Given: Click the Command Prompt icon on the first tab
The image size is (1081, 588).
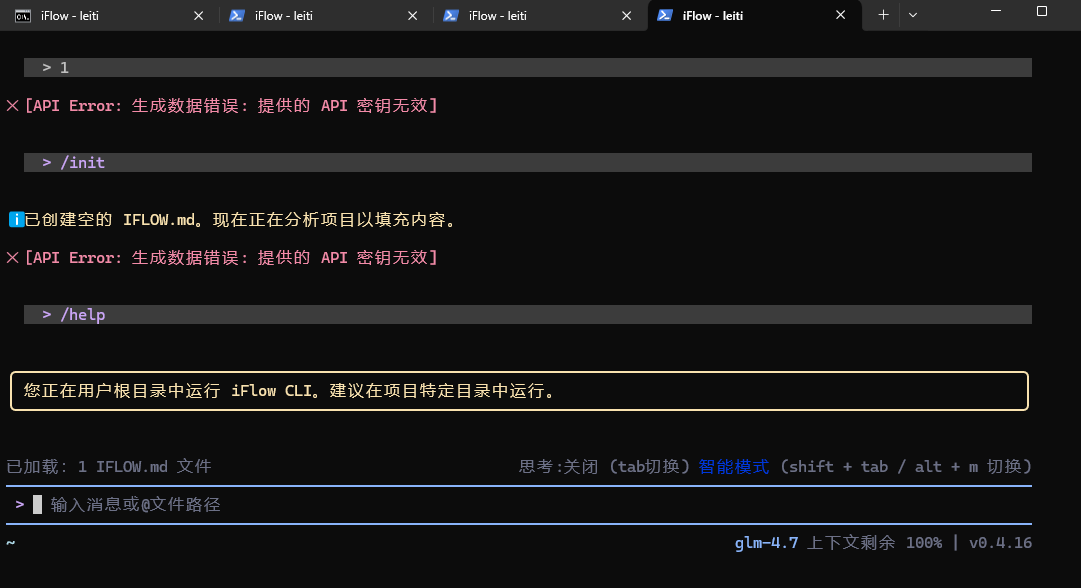Looking at the screenshot, I should click(23, 16).
